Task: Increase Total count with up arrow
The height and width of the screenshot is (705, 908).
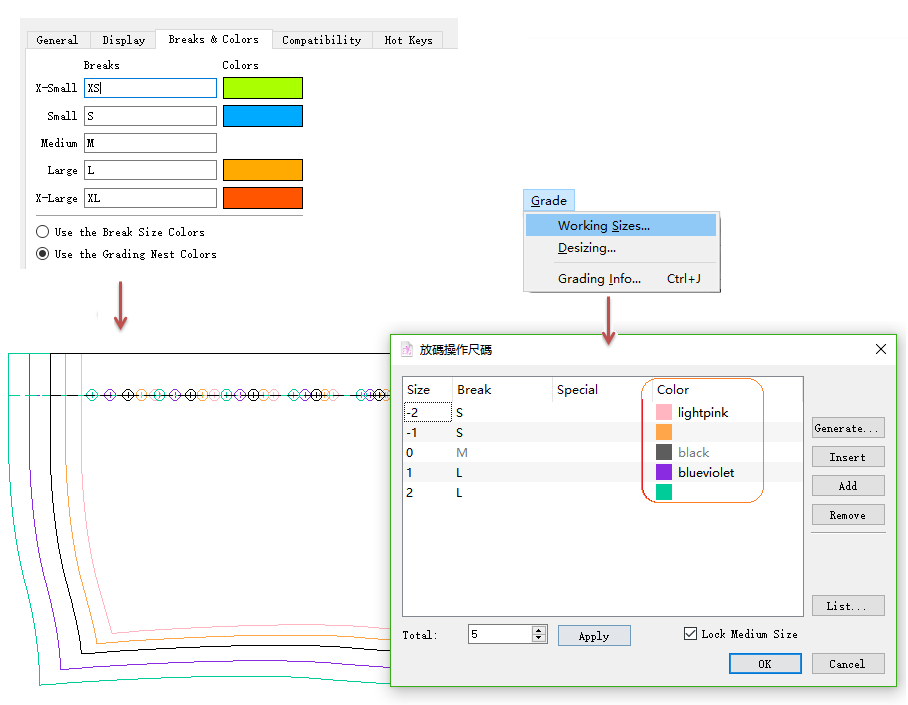Action: pos(540,630)
